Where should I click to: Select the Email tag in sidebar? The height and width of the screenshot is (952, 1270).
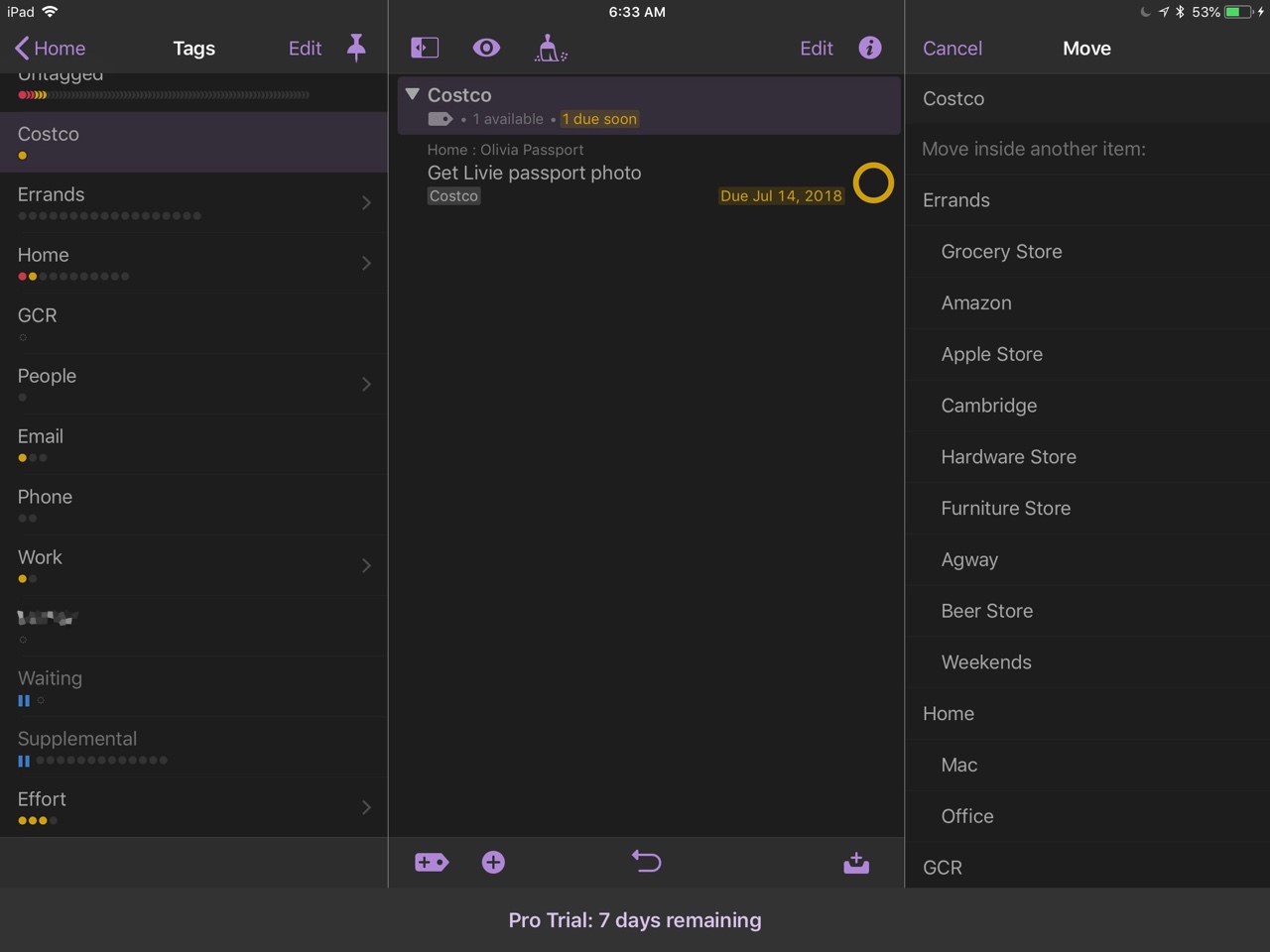point(193,444)
